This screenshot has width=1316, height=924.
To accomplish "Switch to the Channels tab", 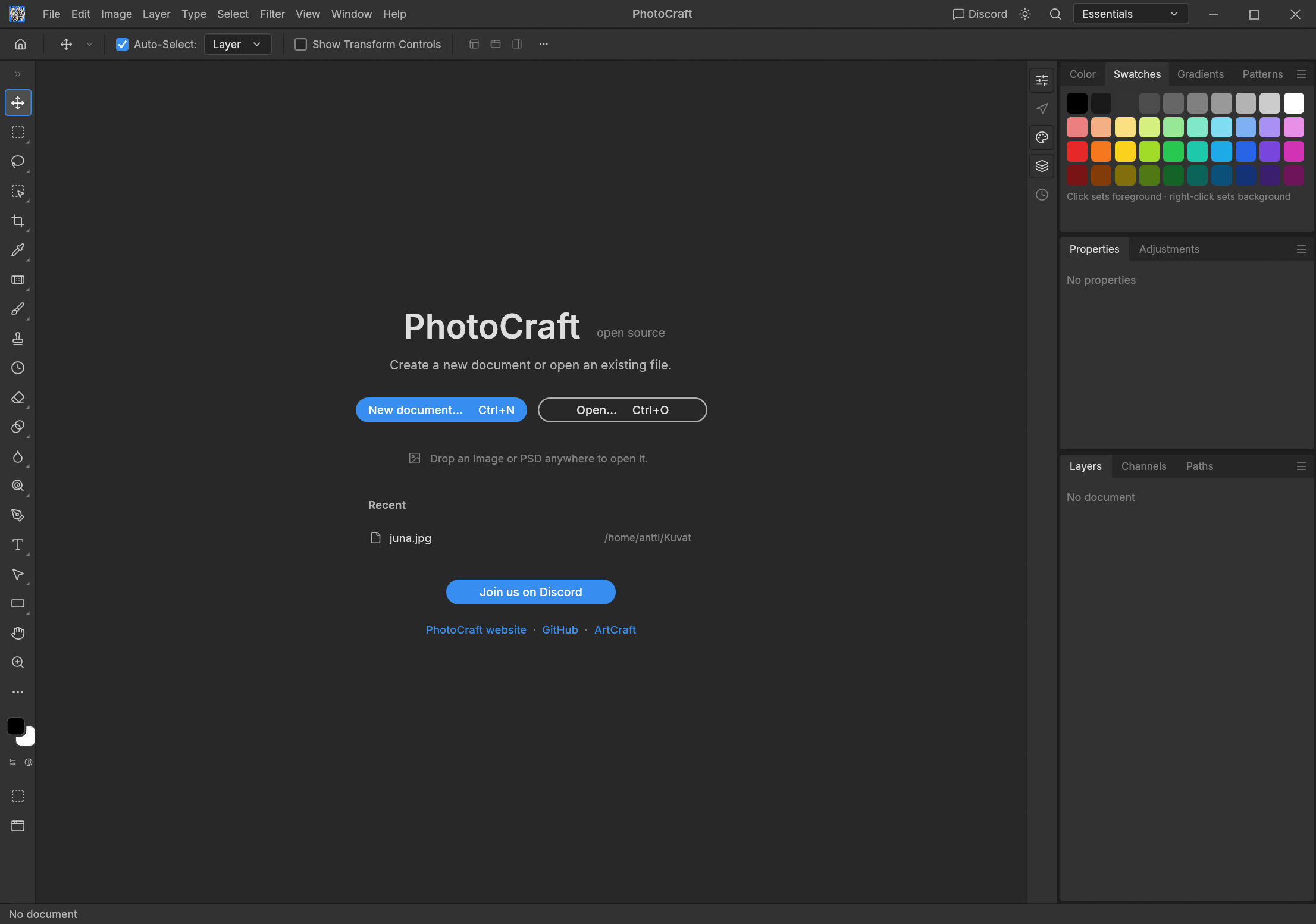I will [x=1143, y=466].
